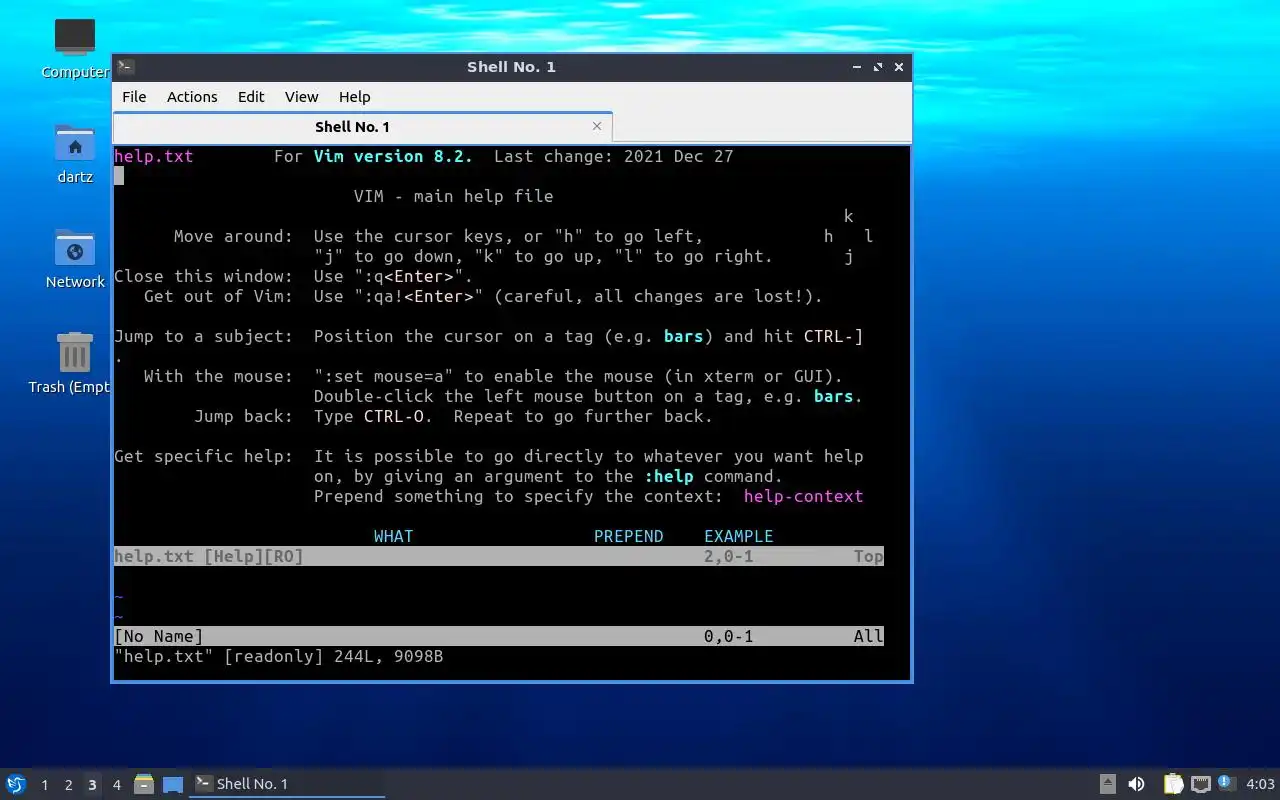Screen dimensions: 1280x800
Task: Click the 'Close this window:' label
Action: [203, 276]
